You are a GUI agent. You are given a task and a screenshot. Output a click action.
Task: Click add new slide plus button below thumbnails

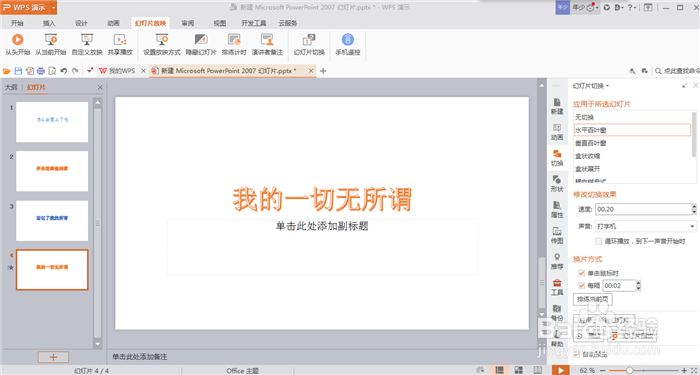click(x=53, y=357)
